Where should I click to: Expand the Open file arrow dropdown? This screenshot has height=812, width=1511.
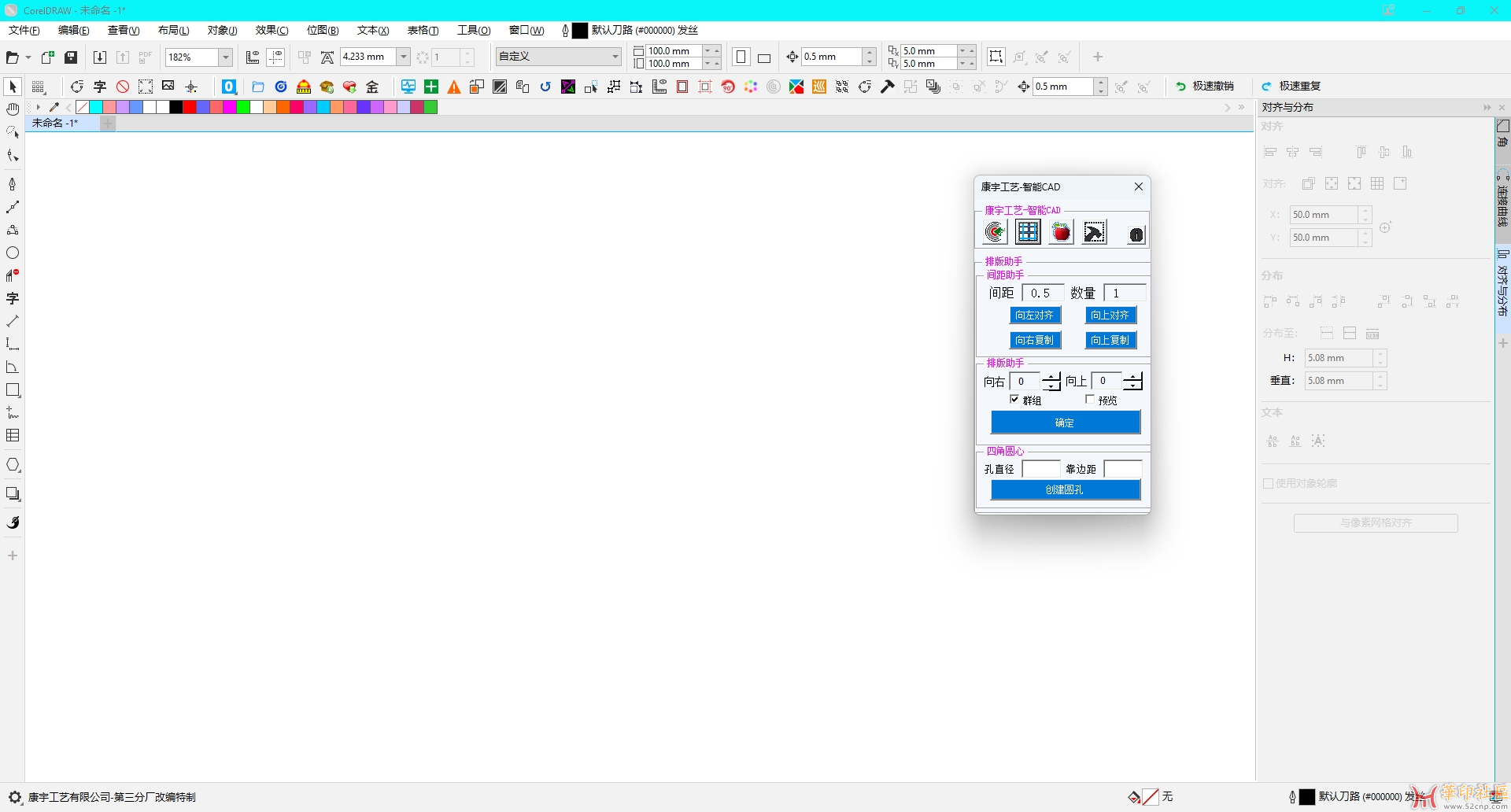[x=28, y=57]
